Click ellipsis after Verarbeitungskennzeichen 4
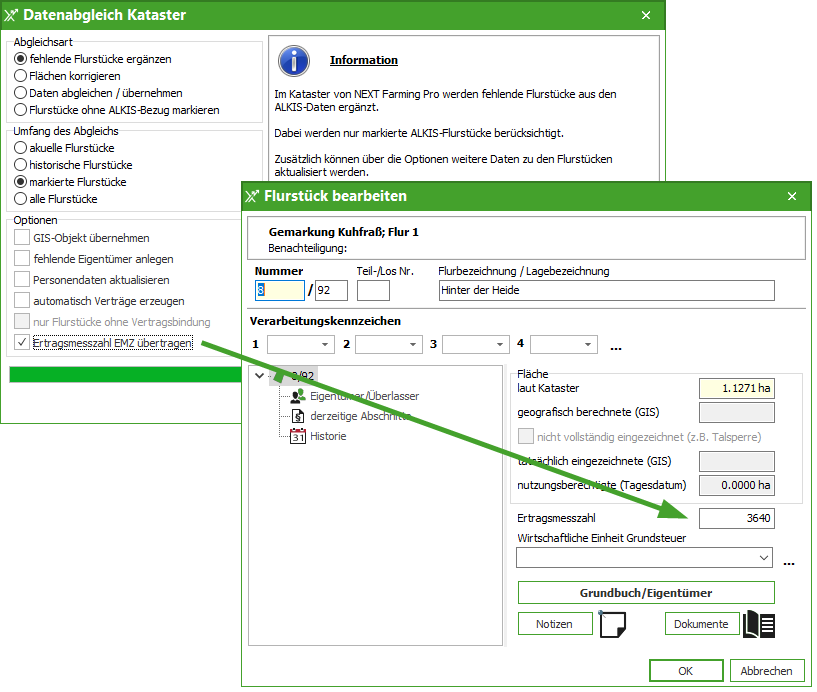The height and width of the screenshot is (692, 817). [x=616, y=345]
